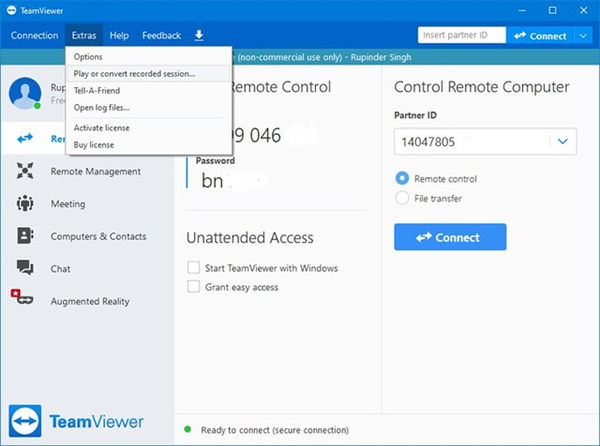
Task: Open Computers & Contacts icon
Action: pos(26,236)
